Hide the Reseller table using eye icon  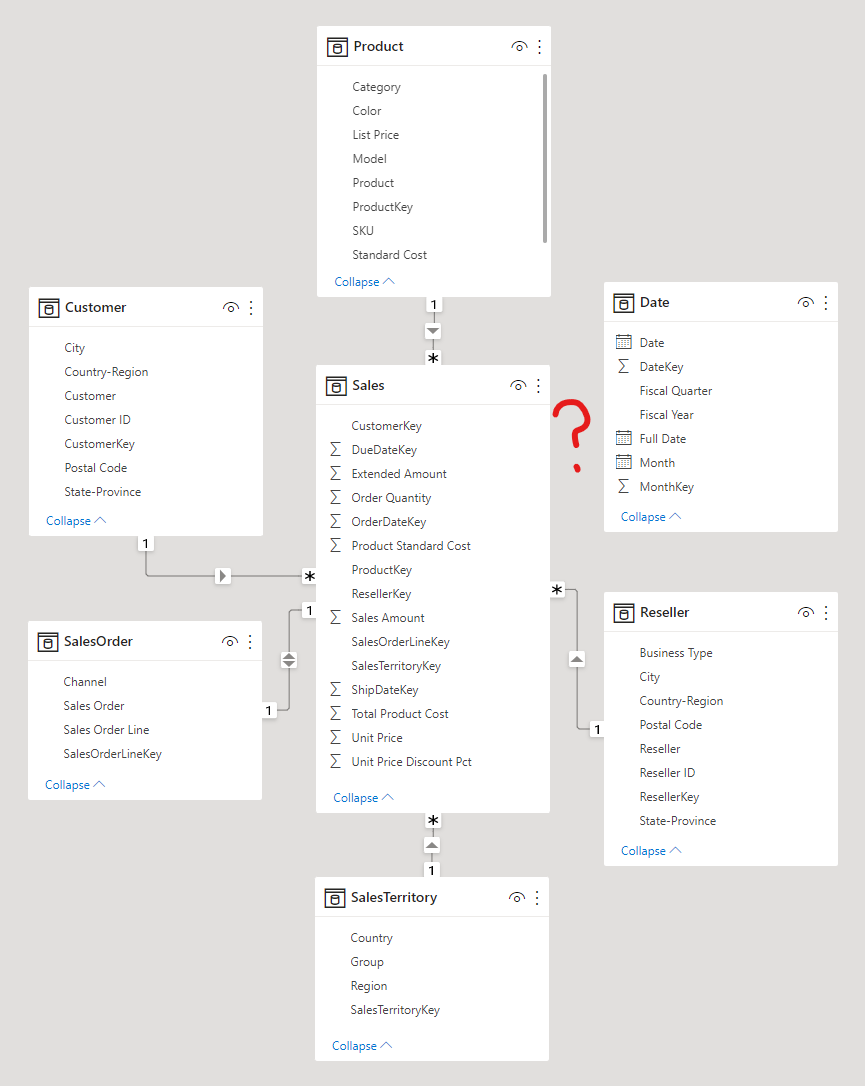pos(806,612)
